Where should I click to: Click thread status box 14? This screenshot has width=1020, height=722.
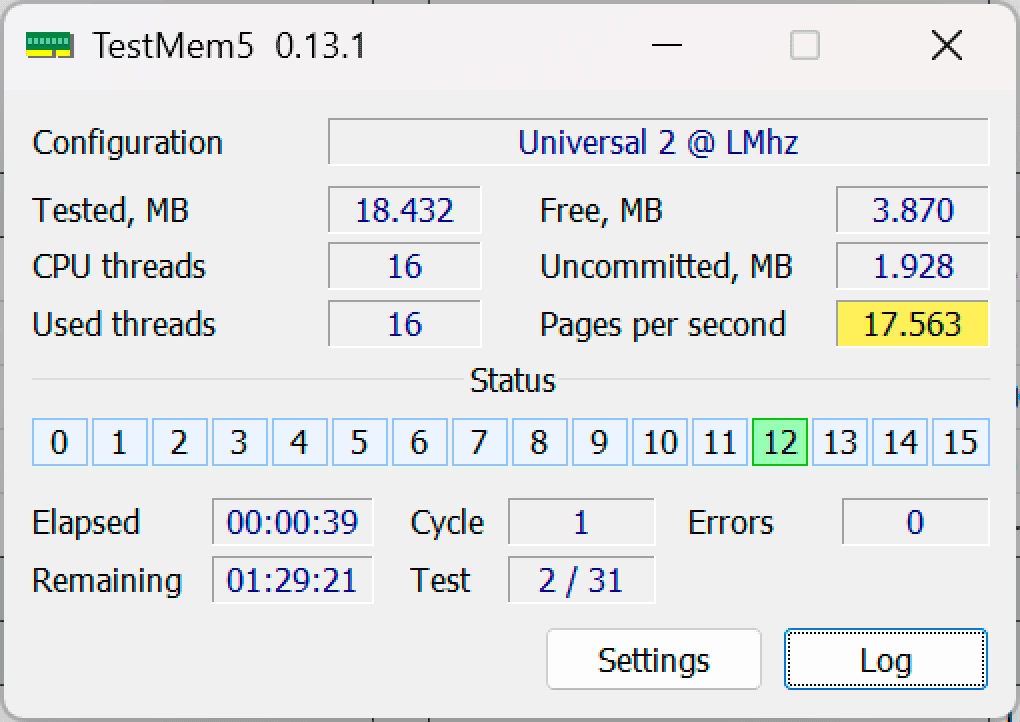click(900, 442)
